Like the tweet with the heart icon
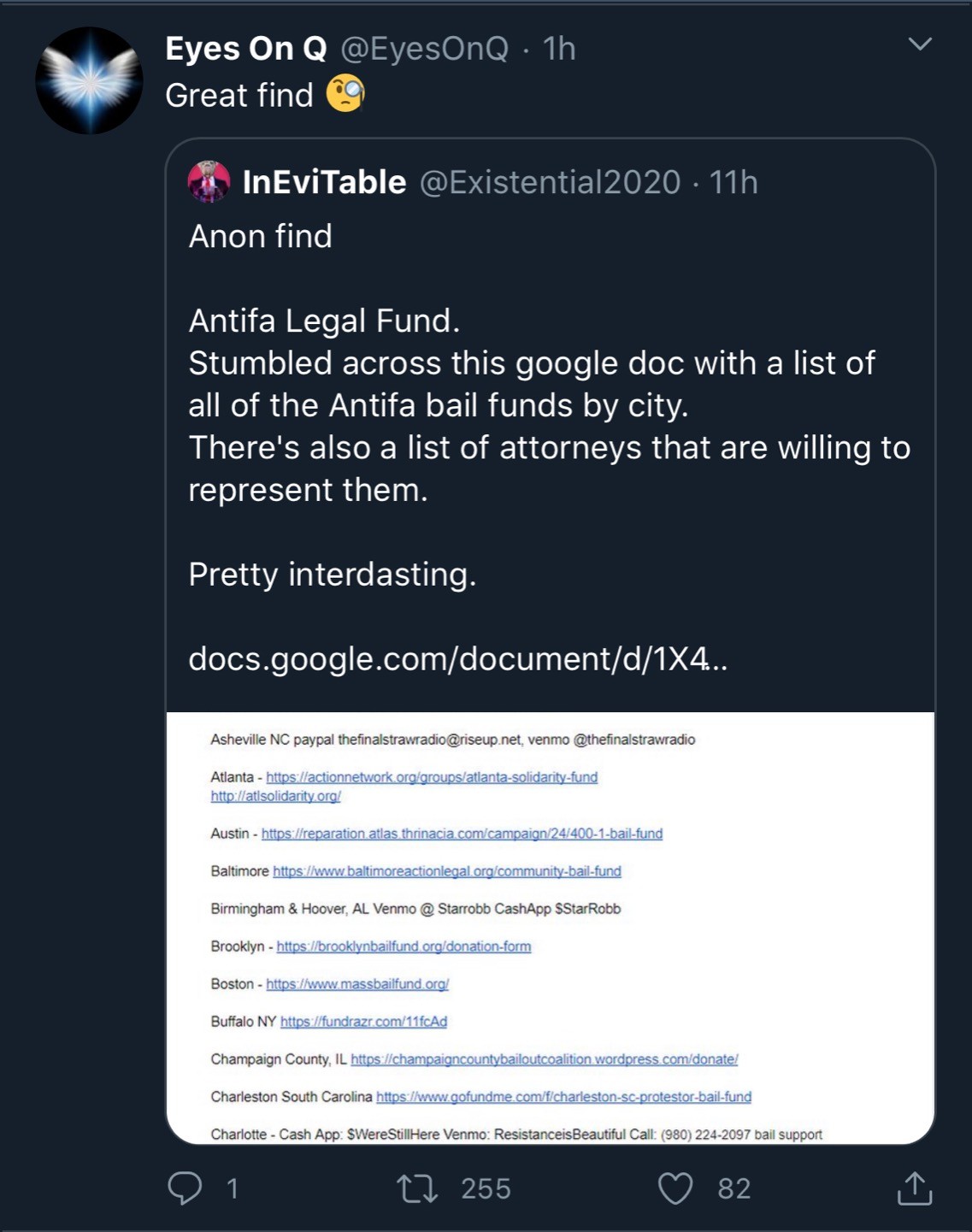Viewport: 972px width, 1232px height. 675,1188
